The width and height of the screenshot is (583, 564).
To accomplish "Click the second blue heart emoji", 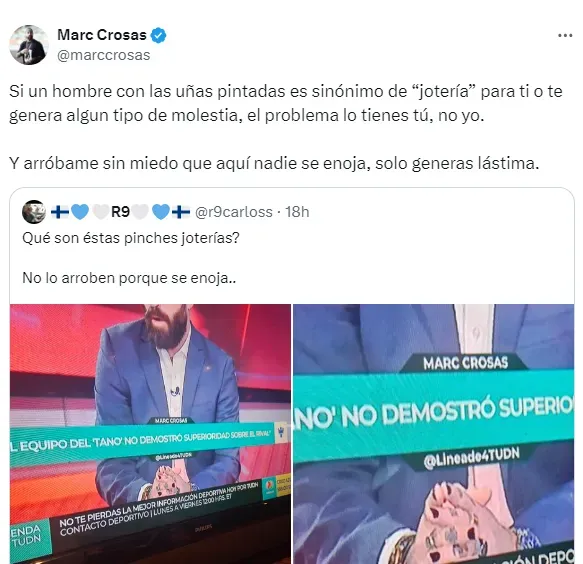I will [161, 212].
